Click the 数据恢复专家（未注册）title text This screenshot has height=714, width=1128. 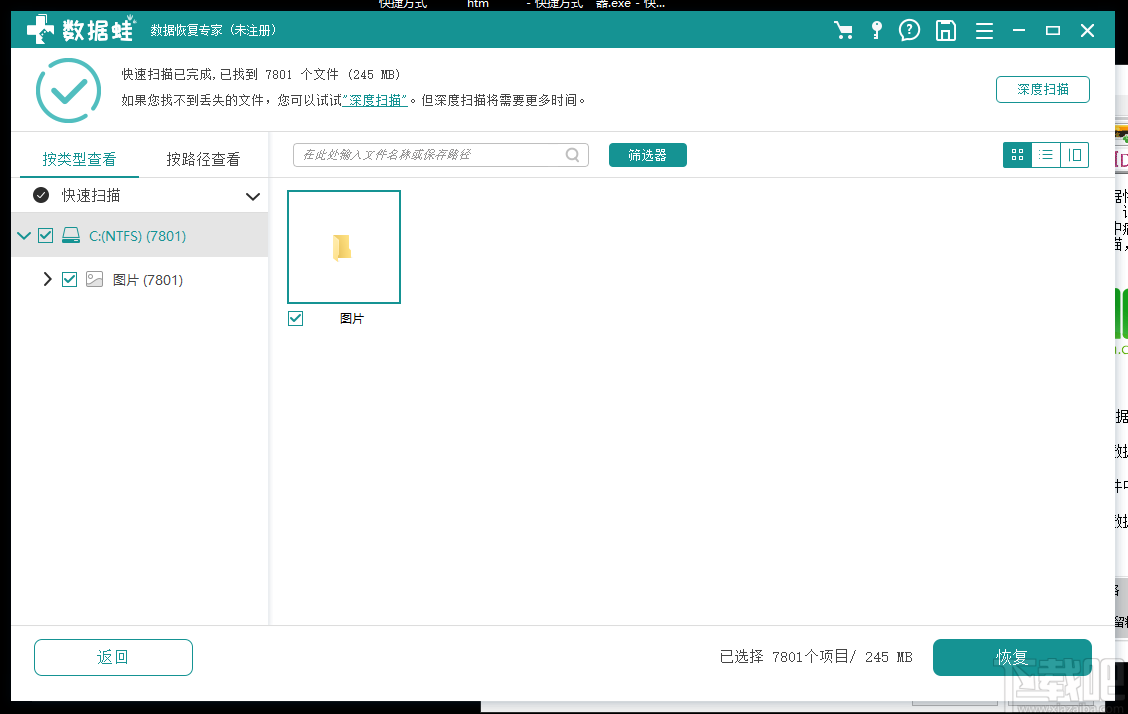[214, 30]
